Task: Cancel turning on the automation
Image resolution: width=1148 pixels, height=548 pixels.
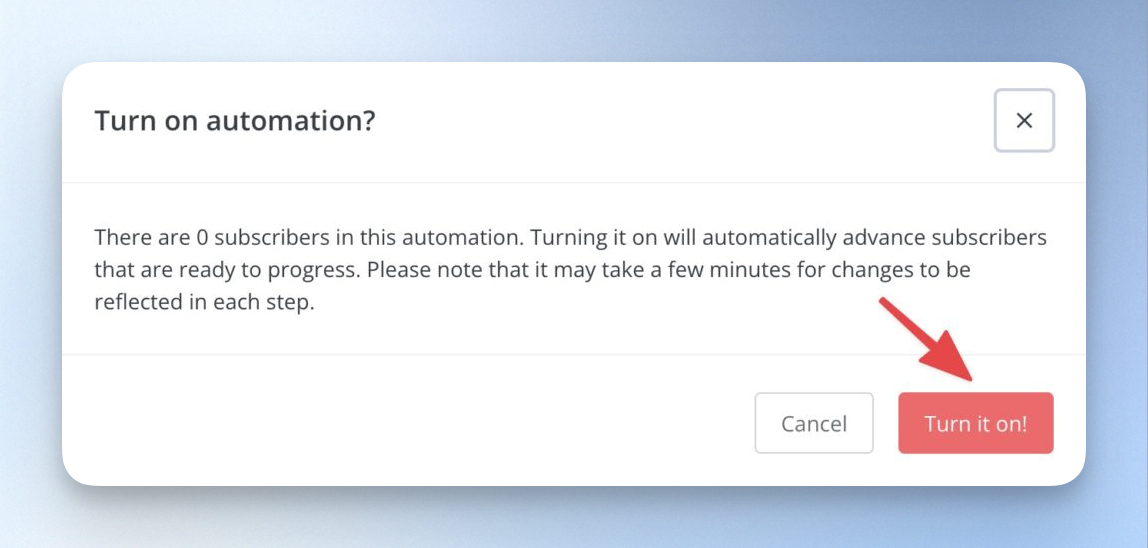Action: point(814,423)
